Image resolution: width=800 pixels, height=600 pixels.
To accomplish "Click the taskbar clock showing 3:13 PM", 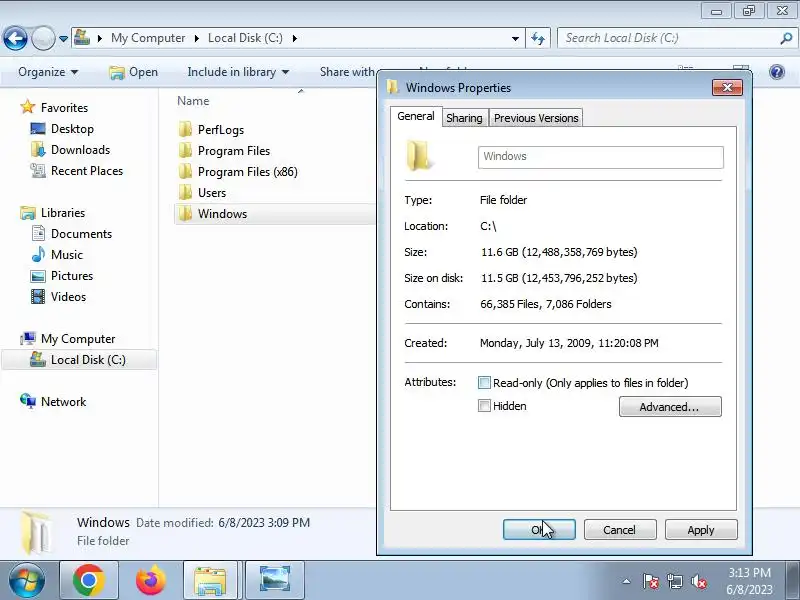I will tap(749, 581).
